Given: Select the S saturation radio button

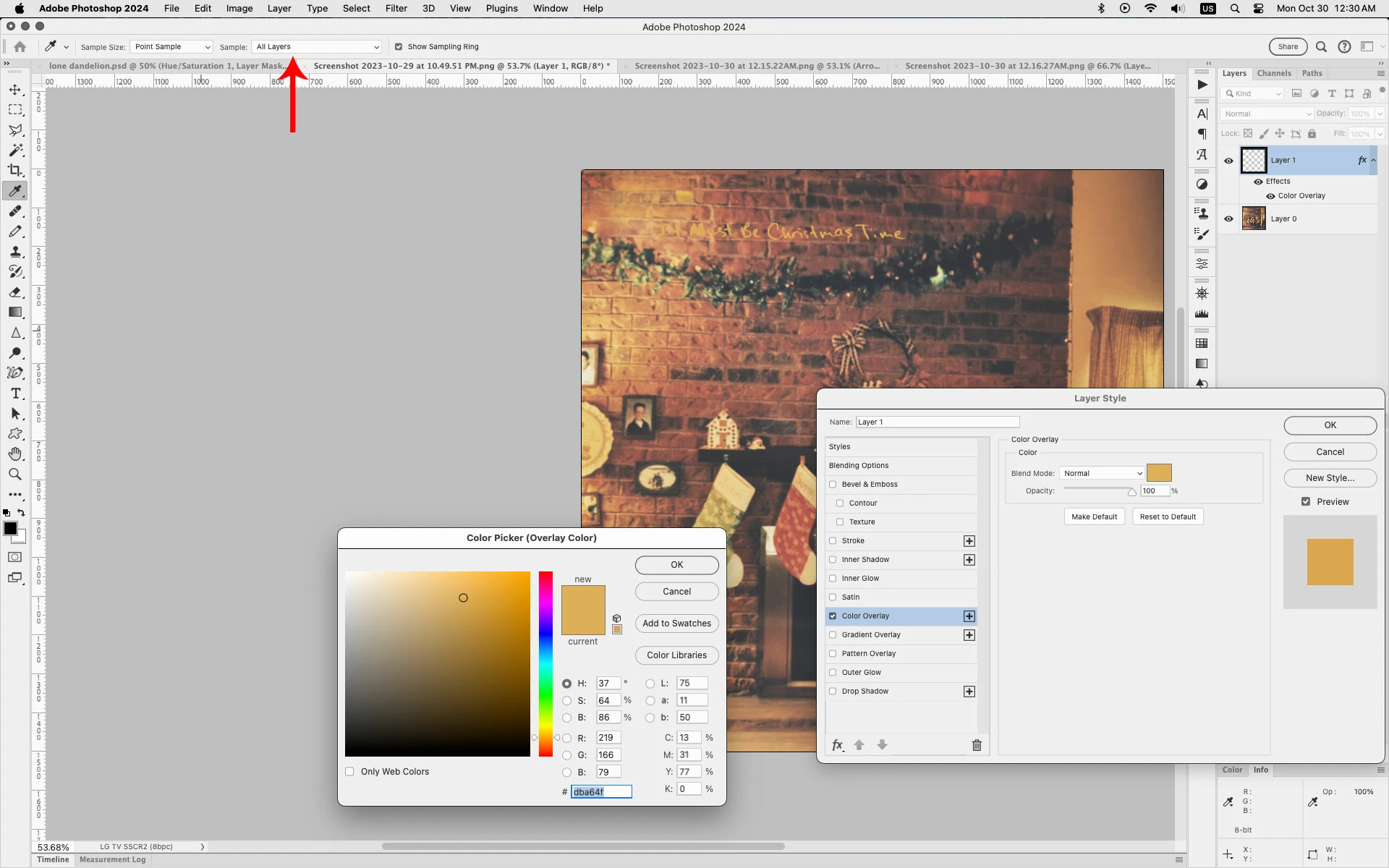Looking at the screenshot, I should (567, 700).
